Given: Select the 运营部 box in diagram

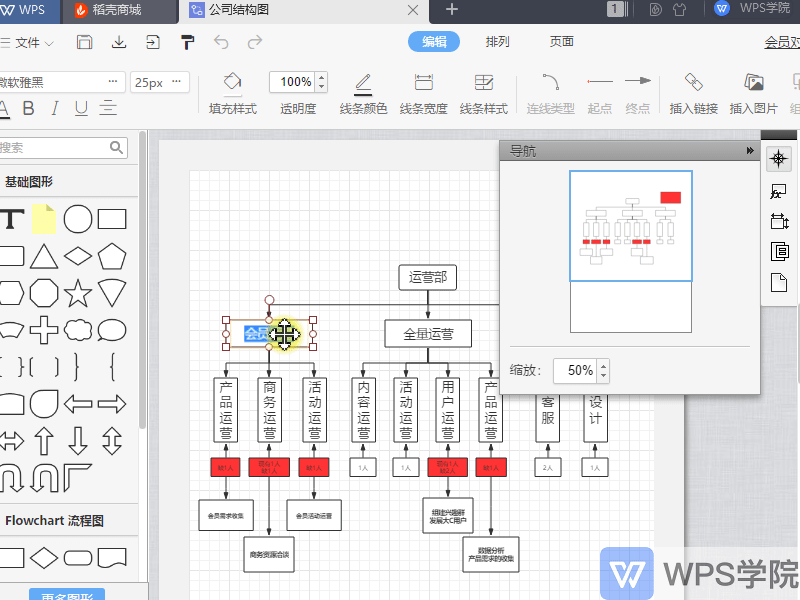Looking at the screenshot, I should pos(428,278).
